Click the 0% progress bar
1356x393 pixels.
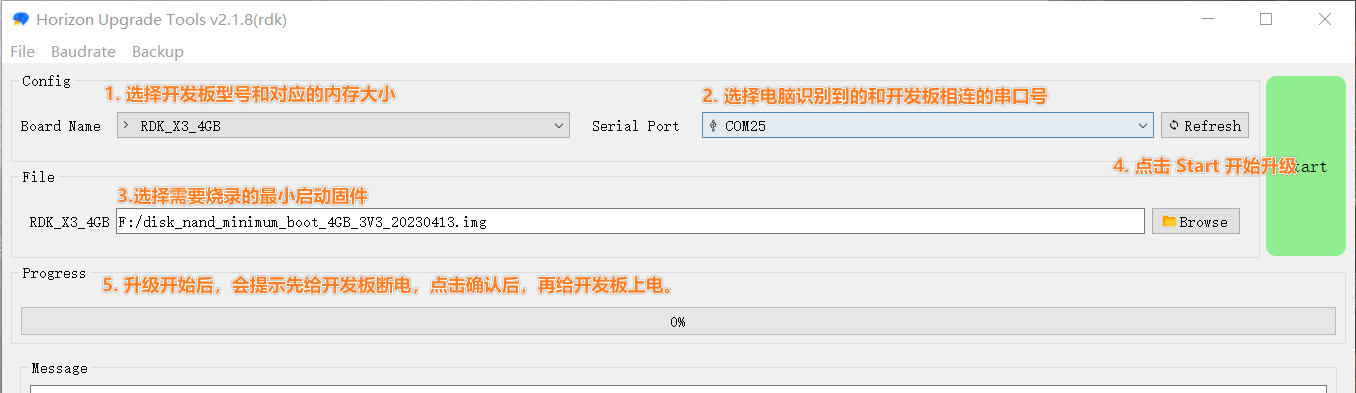pyautogui.click(x=678, y=322)
